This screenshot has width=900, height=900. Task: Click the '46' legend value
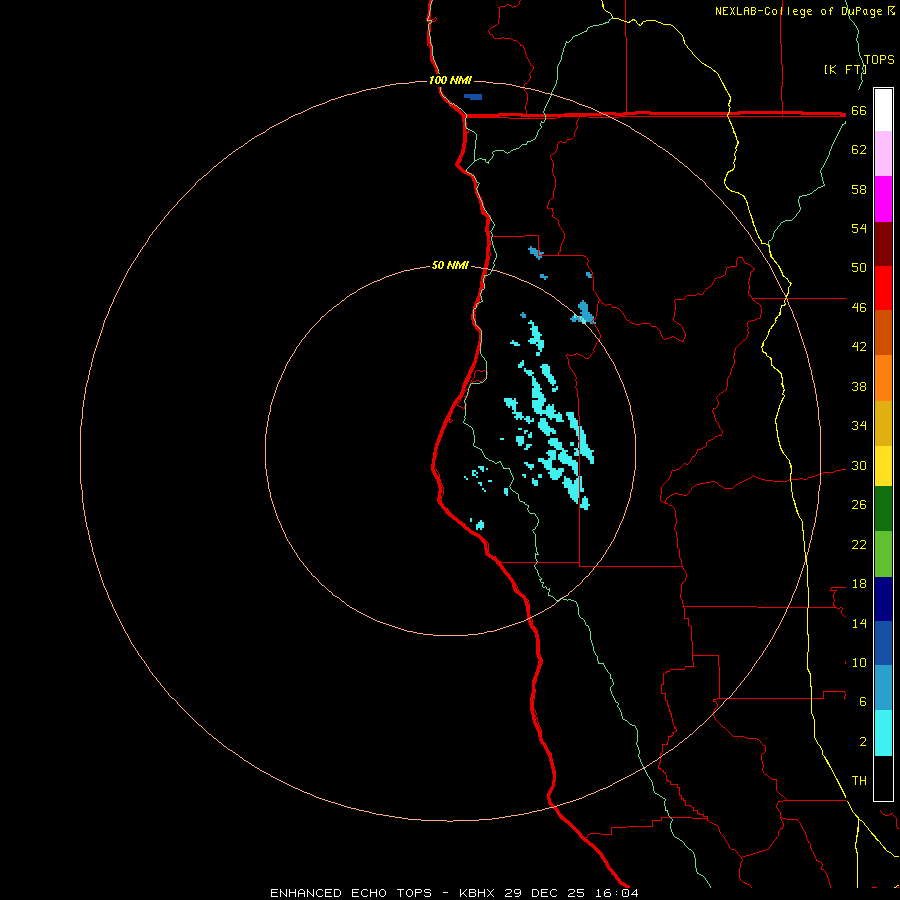click(x=859, y=307)
